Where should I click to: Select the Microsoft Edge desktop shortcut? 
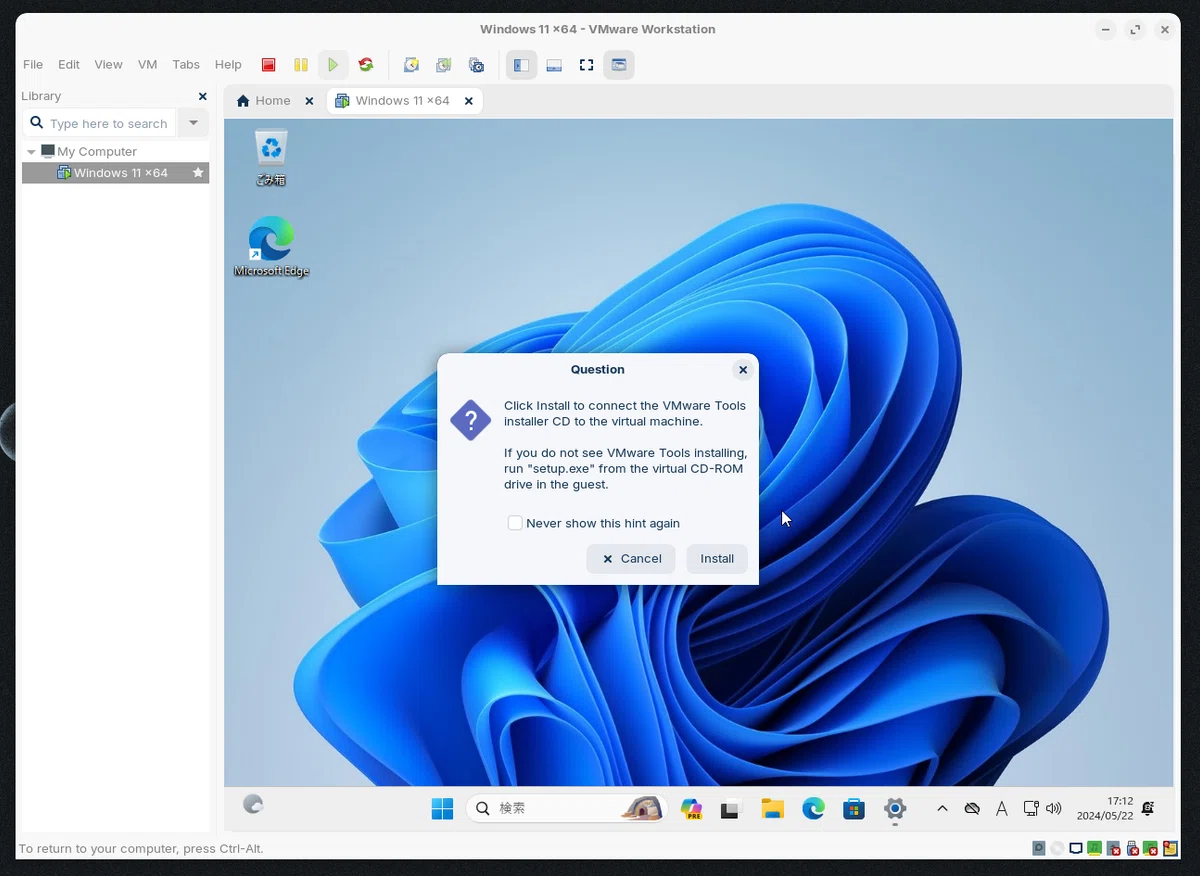[271, 247]
